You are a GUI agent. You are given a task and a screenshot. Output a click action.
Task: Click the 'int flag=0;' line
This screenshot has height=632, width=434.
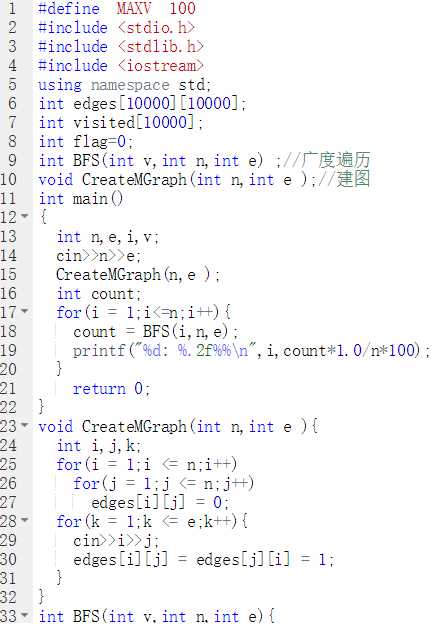click(x=86, y=142)
